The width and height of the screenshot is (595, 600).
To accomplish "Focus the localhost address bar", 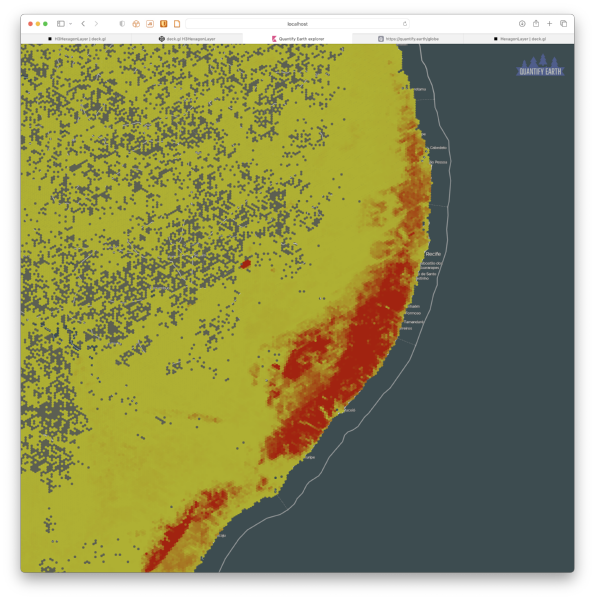I will [x=297, y=24].
